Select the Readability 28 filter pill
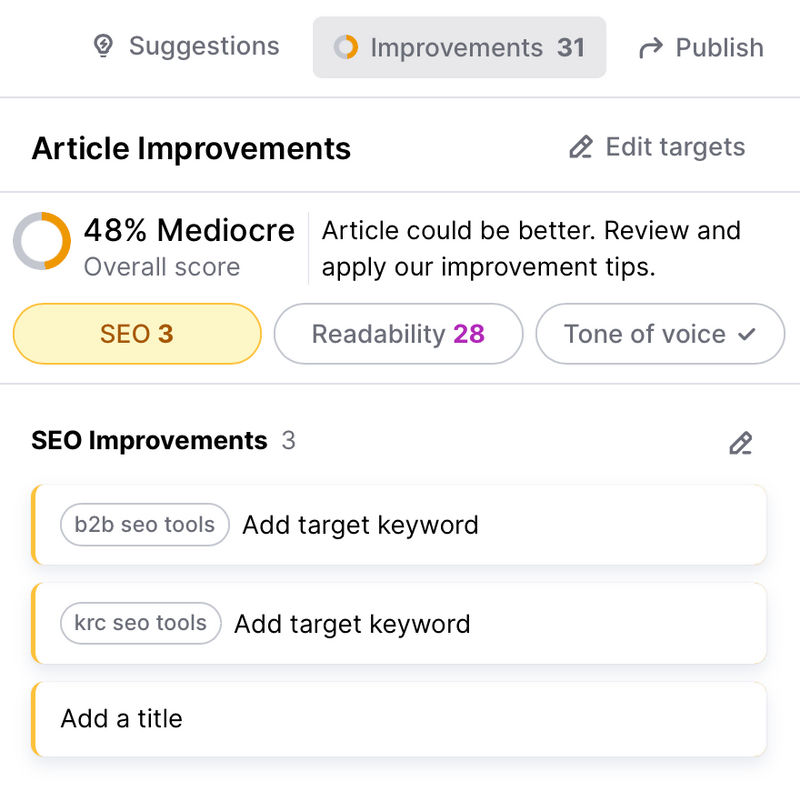 pos(398,334)
